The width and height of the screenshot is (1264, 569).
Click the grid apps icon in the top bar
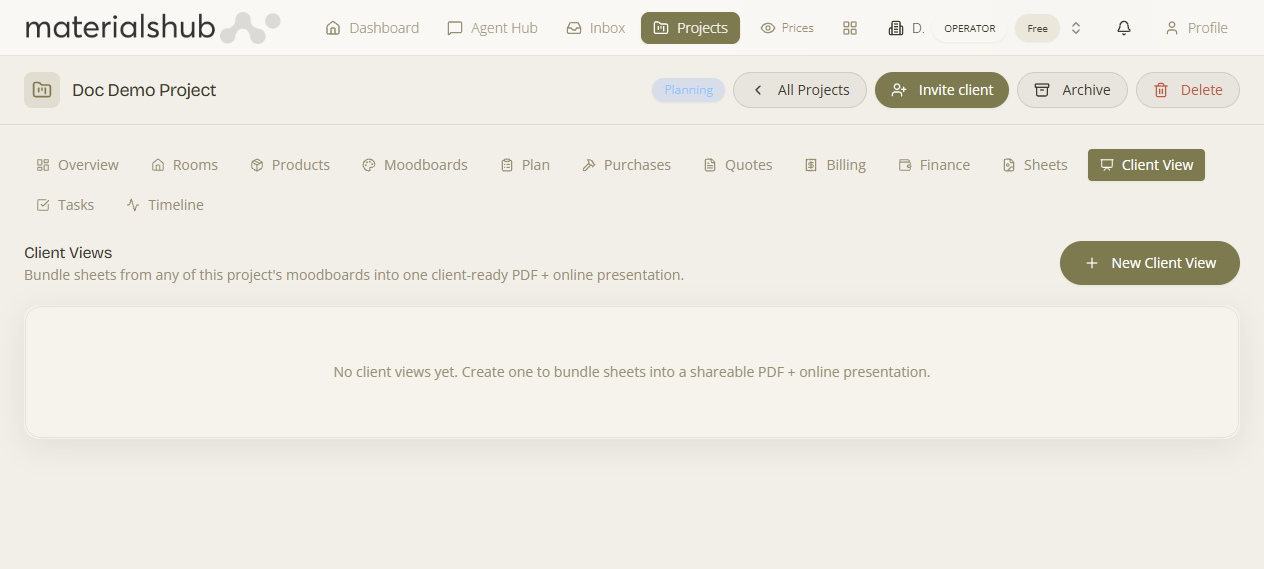850,28
